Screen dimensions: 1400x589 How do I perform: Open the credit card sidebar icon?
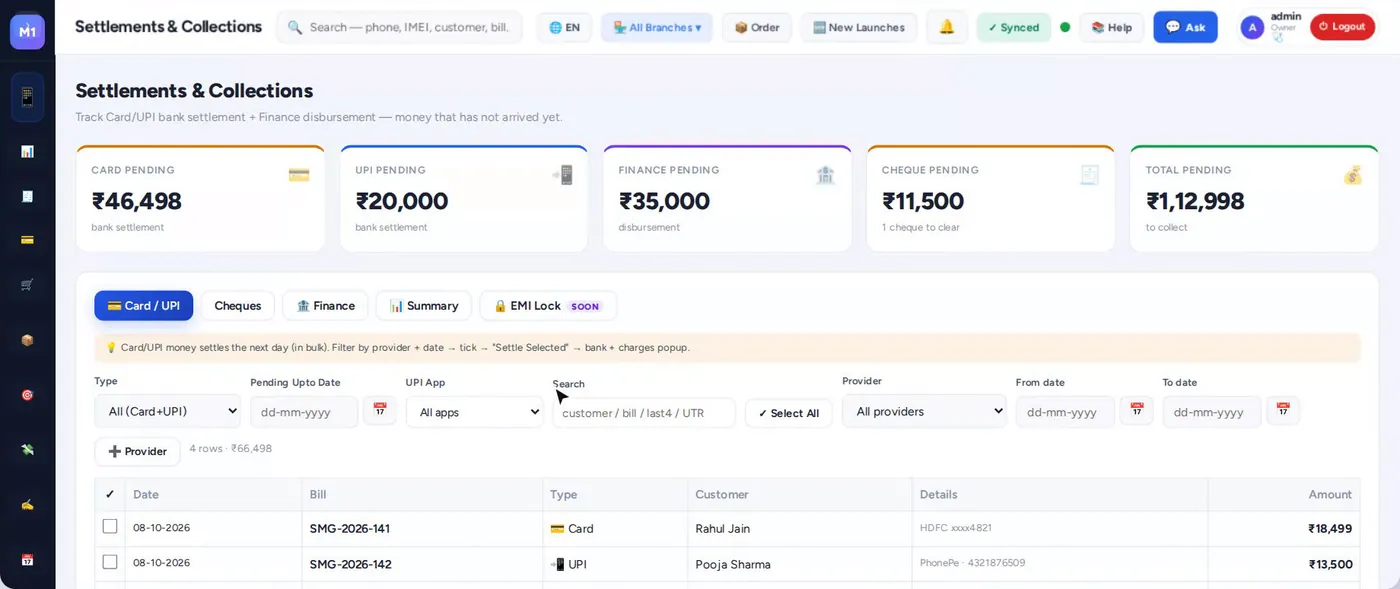click(27, 240)
